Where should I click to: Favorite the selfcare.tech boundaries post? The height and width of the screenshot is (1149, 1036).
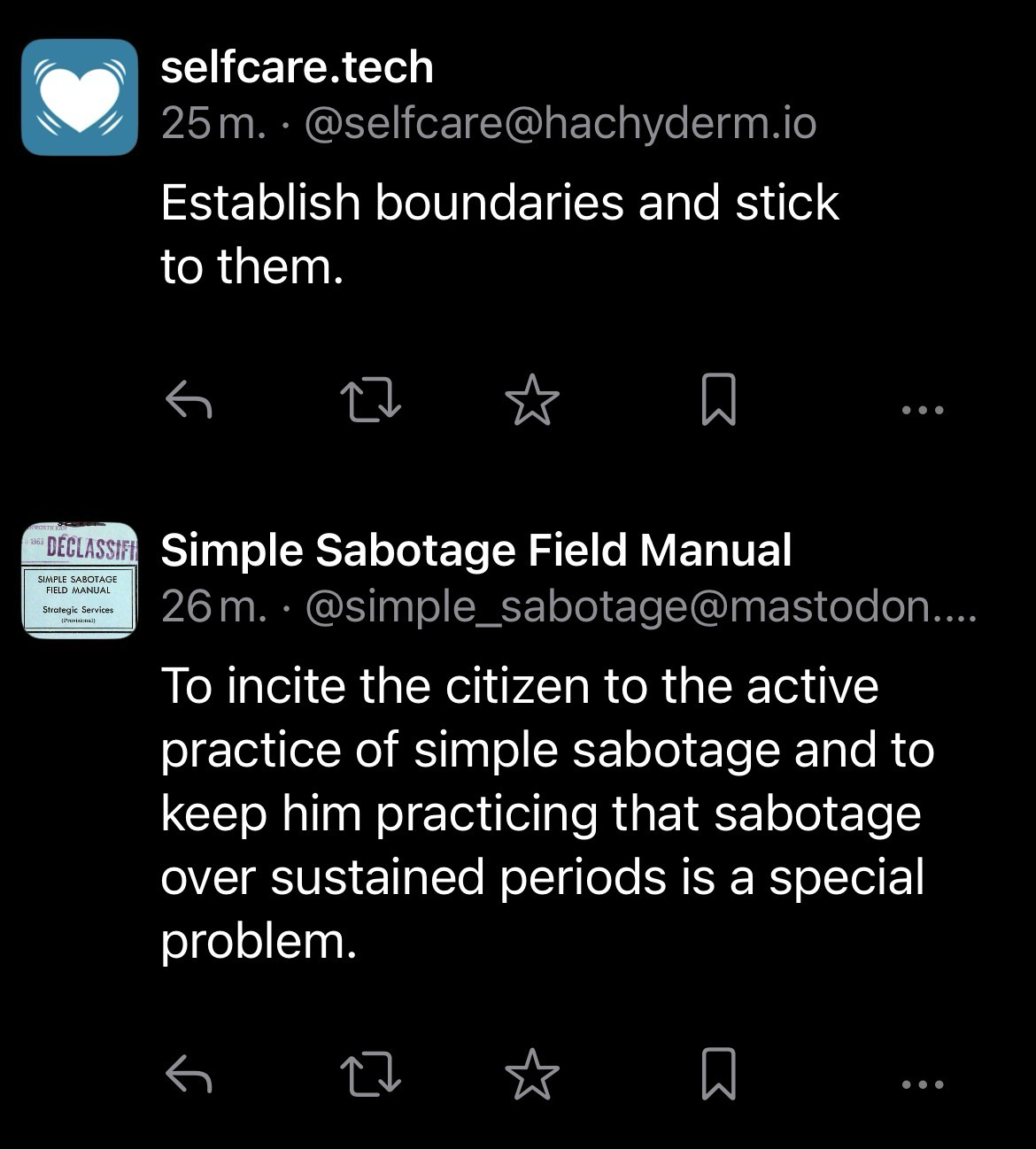point(532,400)
